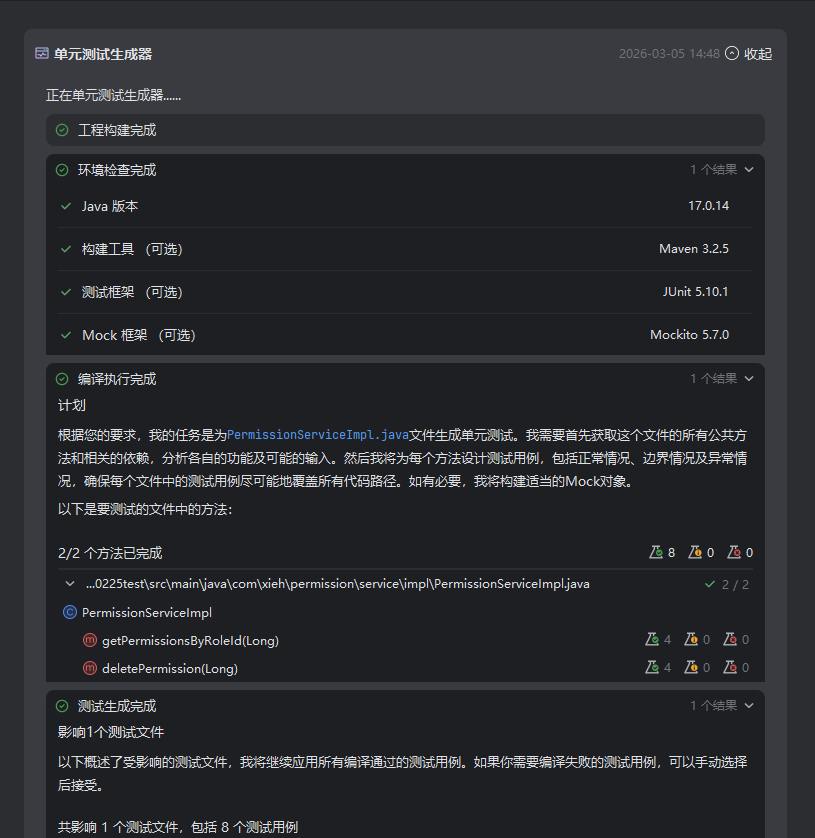
Task: Click the green check icon beside 工程构建完成
Action: [62, 130]
